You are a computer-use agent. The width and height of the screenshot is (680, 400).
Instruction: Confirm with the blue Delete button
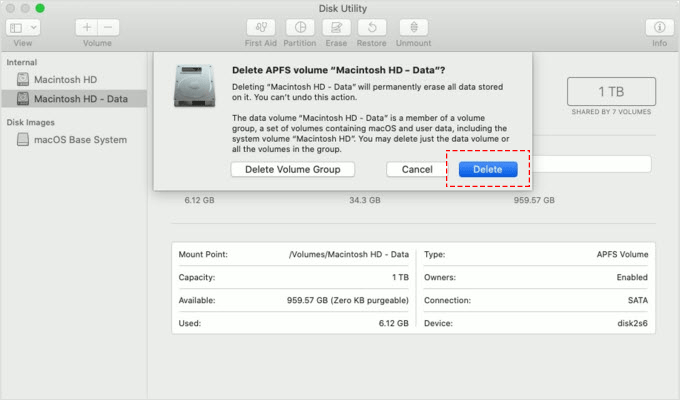point(488,169)
